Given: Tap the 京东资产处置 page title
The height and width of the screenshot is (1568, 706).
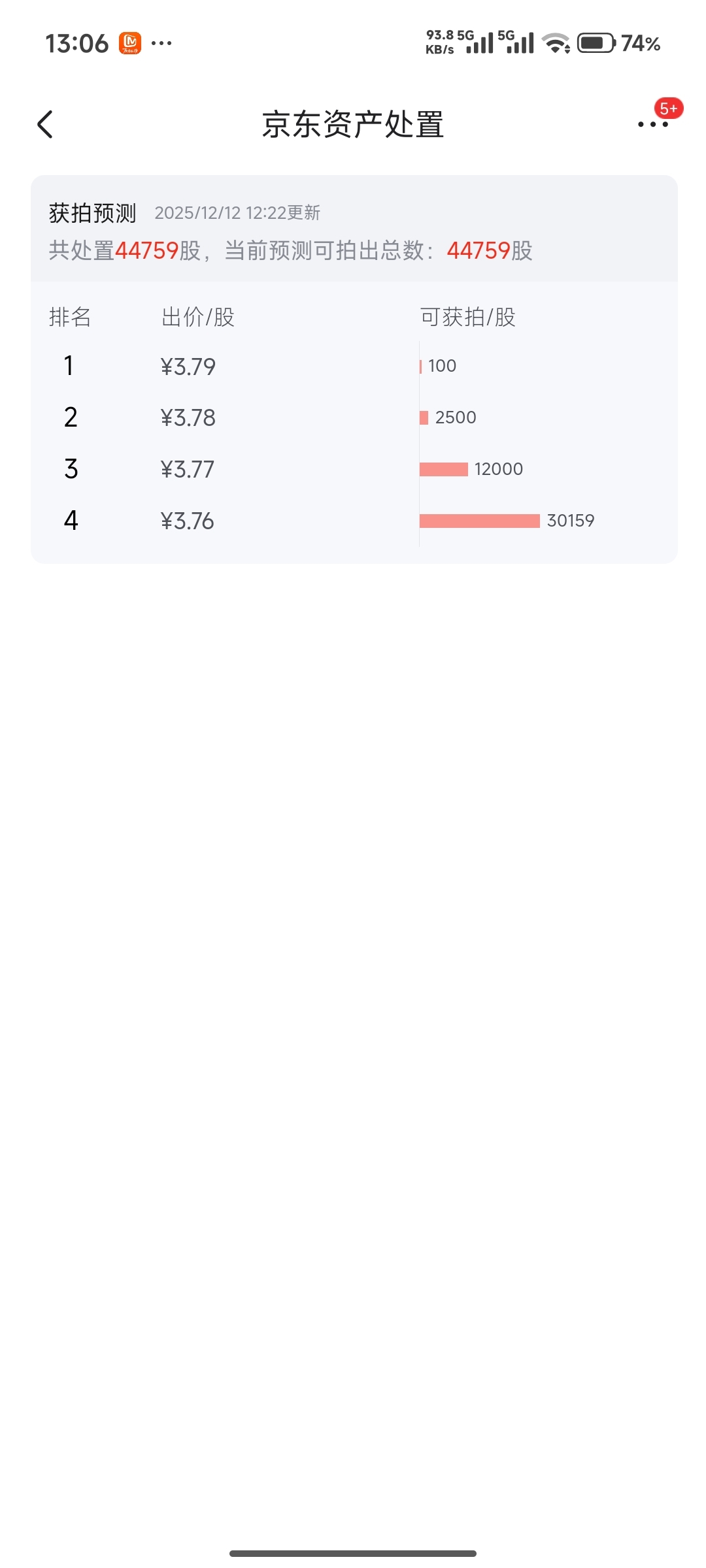Looking at the screenshot, I should [x=353, y=124].
